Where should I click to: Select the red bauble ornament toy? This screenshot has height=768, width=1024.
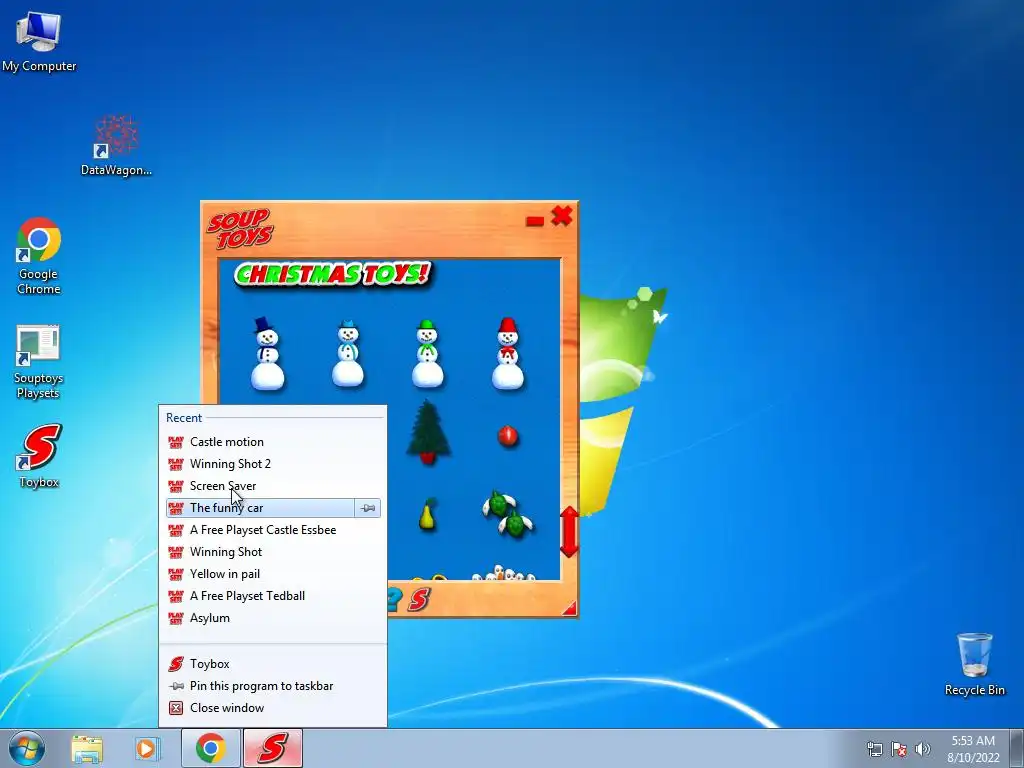click(508, 436)
